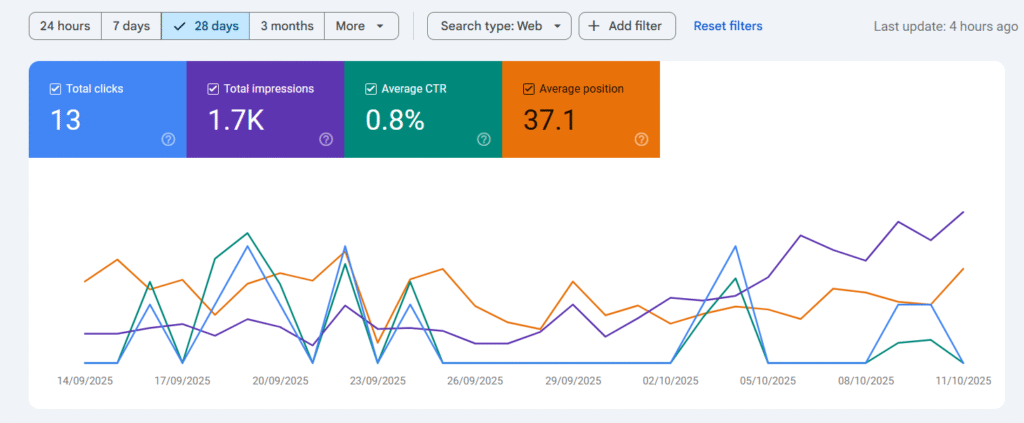Select the 24 hours date range
Image resolution: width=1024 pixels, height=423 pixels.
pos(65,26)
